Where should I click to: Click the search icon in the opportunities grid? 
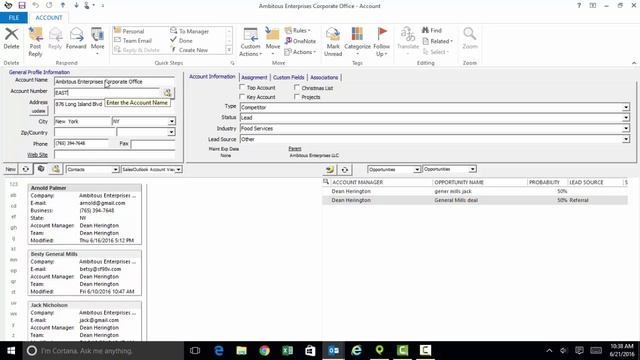[x=326, y=182]
